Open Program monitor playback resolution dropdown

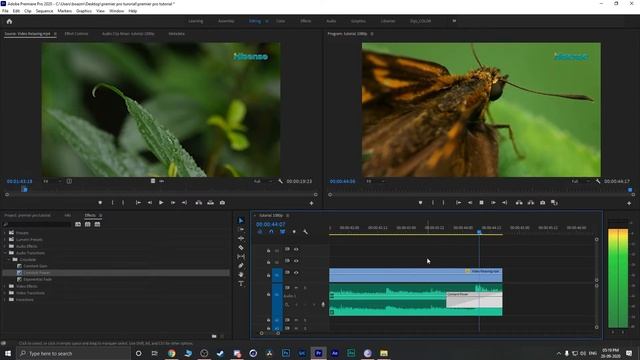tap(580, 181)
